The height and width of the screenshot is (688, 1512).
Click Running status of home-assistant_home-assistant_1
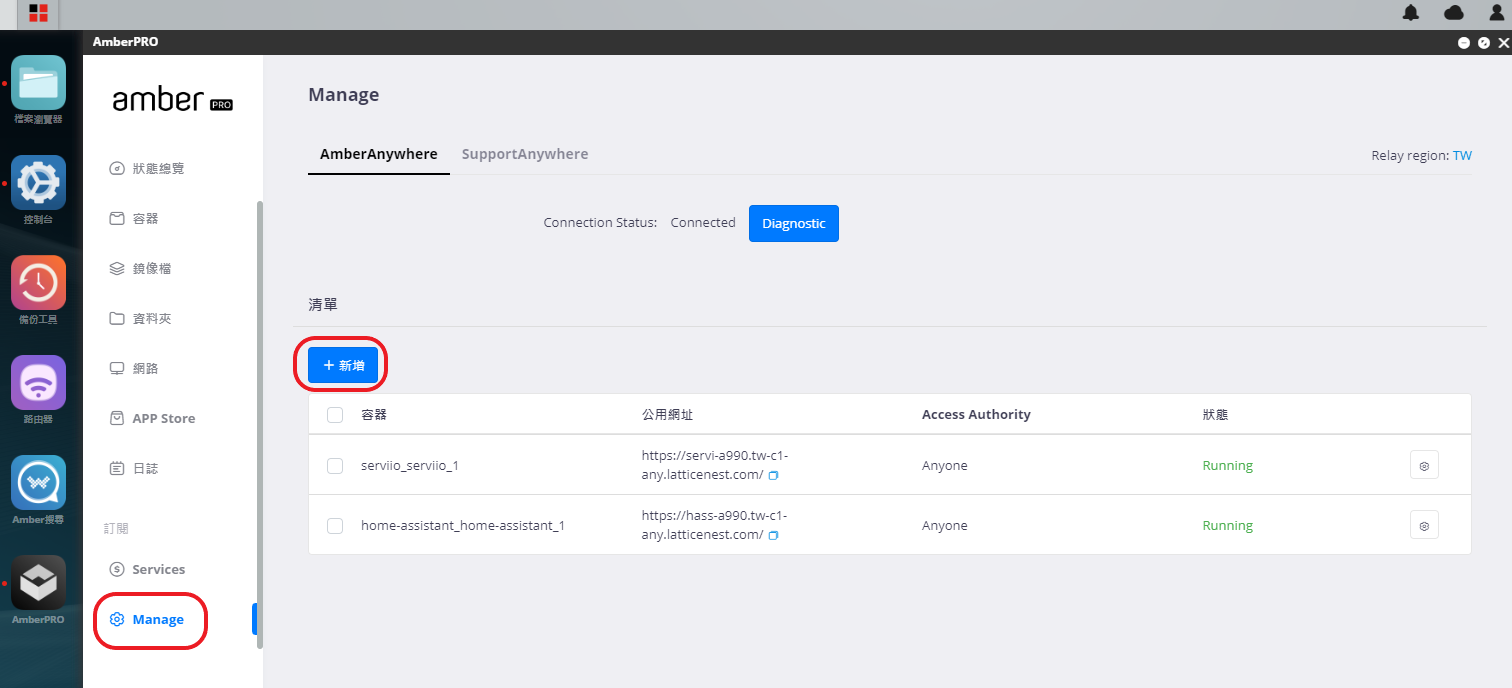coord(1227,525)
